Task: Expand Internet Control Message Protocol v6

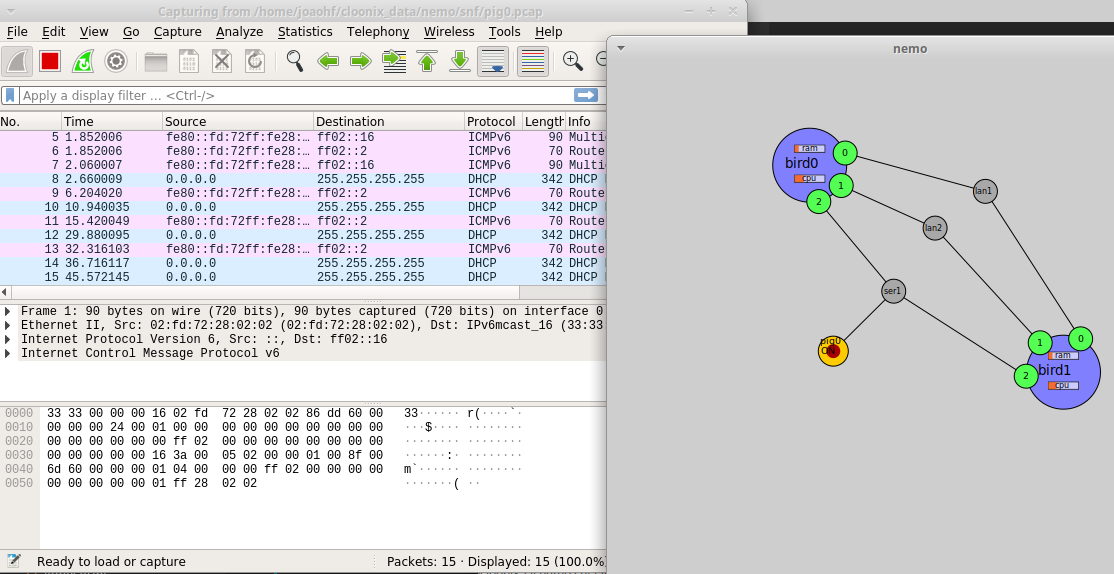Action: pyautogui.click(x=8, y=353)
